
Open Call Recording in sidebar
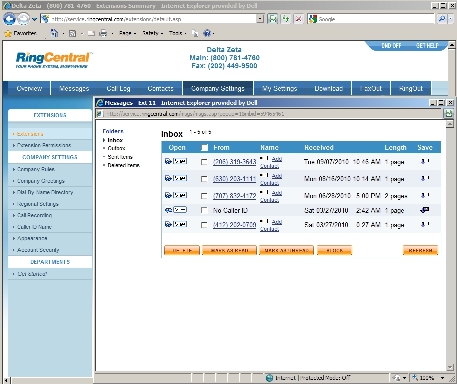34,215
